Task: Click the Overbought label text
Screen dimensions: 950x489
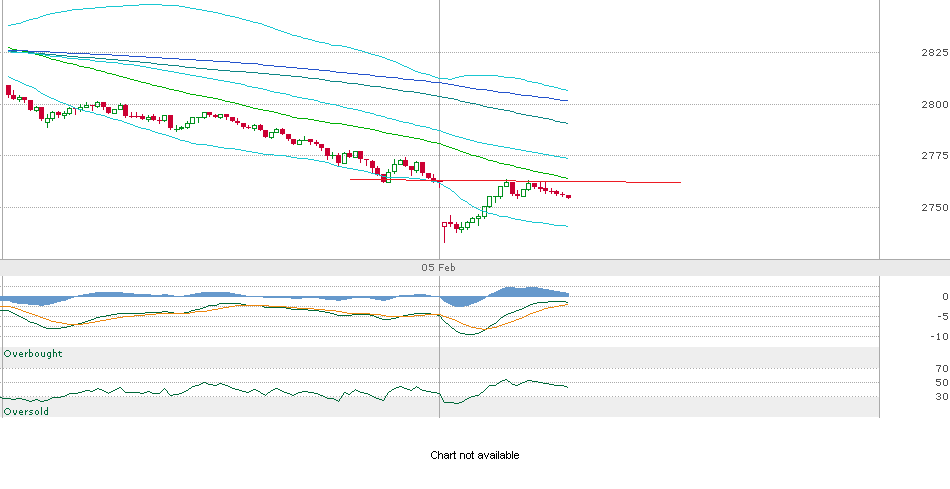Action: tap(33, 354)
